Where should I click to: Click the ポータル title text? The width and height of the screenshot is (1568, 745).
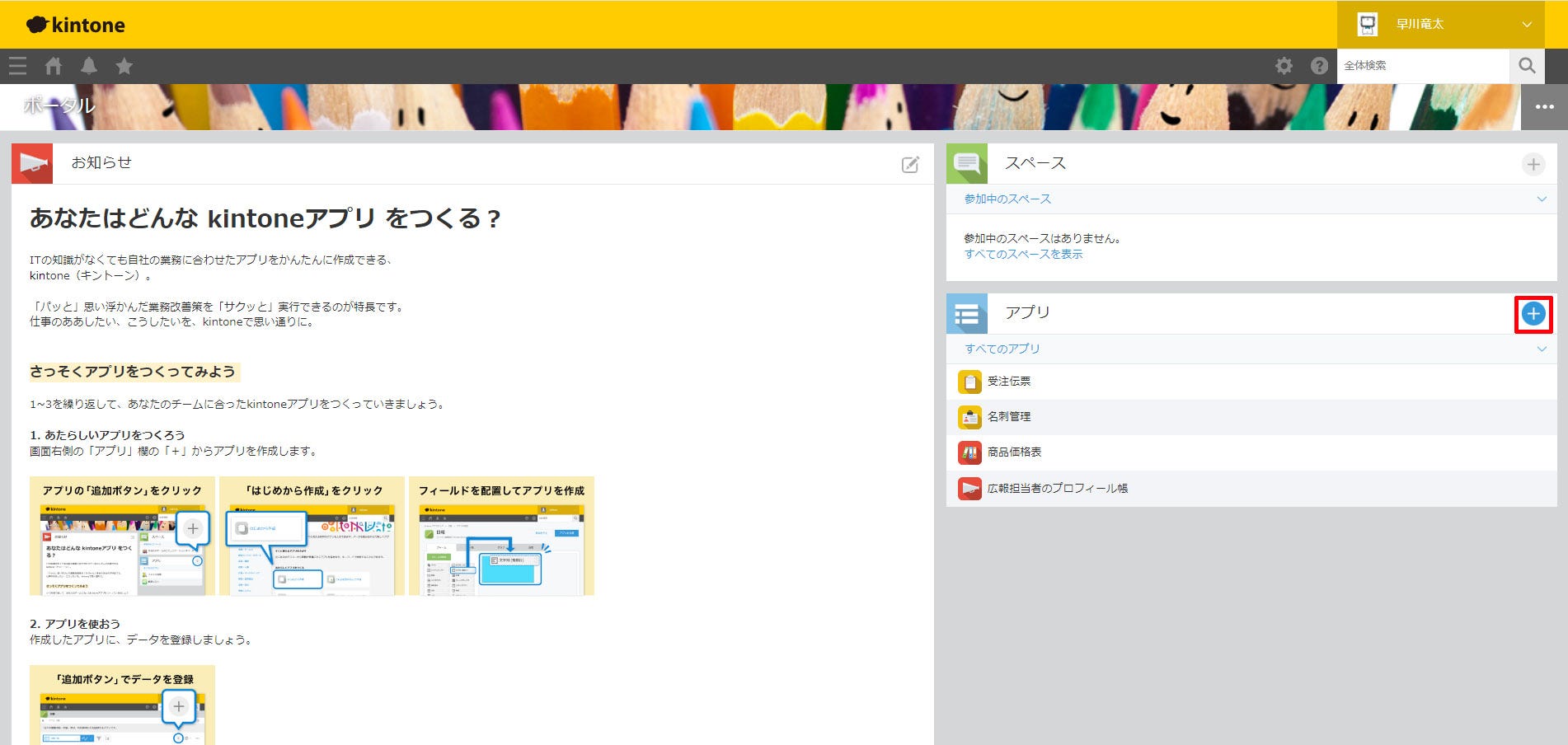tap(59, 105)
